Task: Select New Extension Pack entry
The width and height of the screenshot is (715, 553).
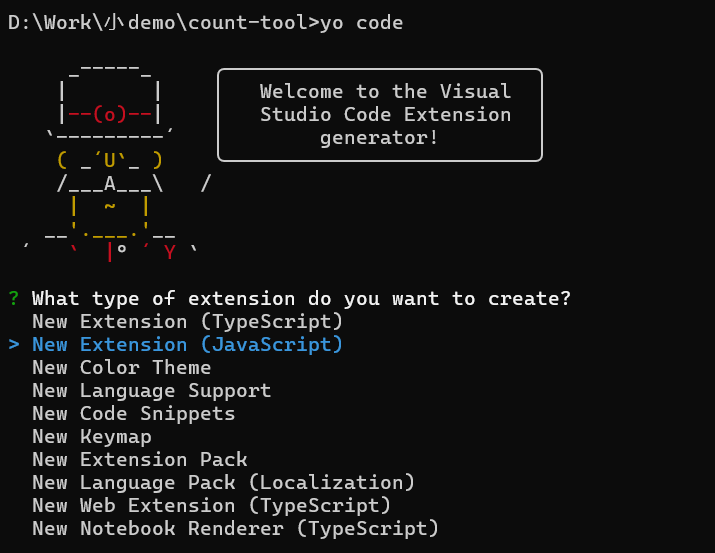Action: click(x=140, y=460)
